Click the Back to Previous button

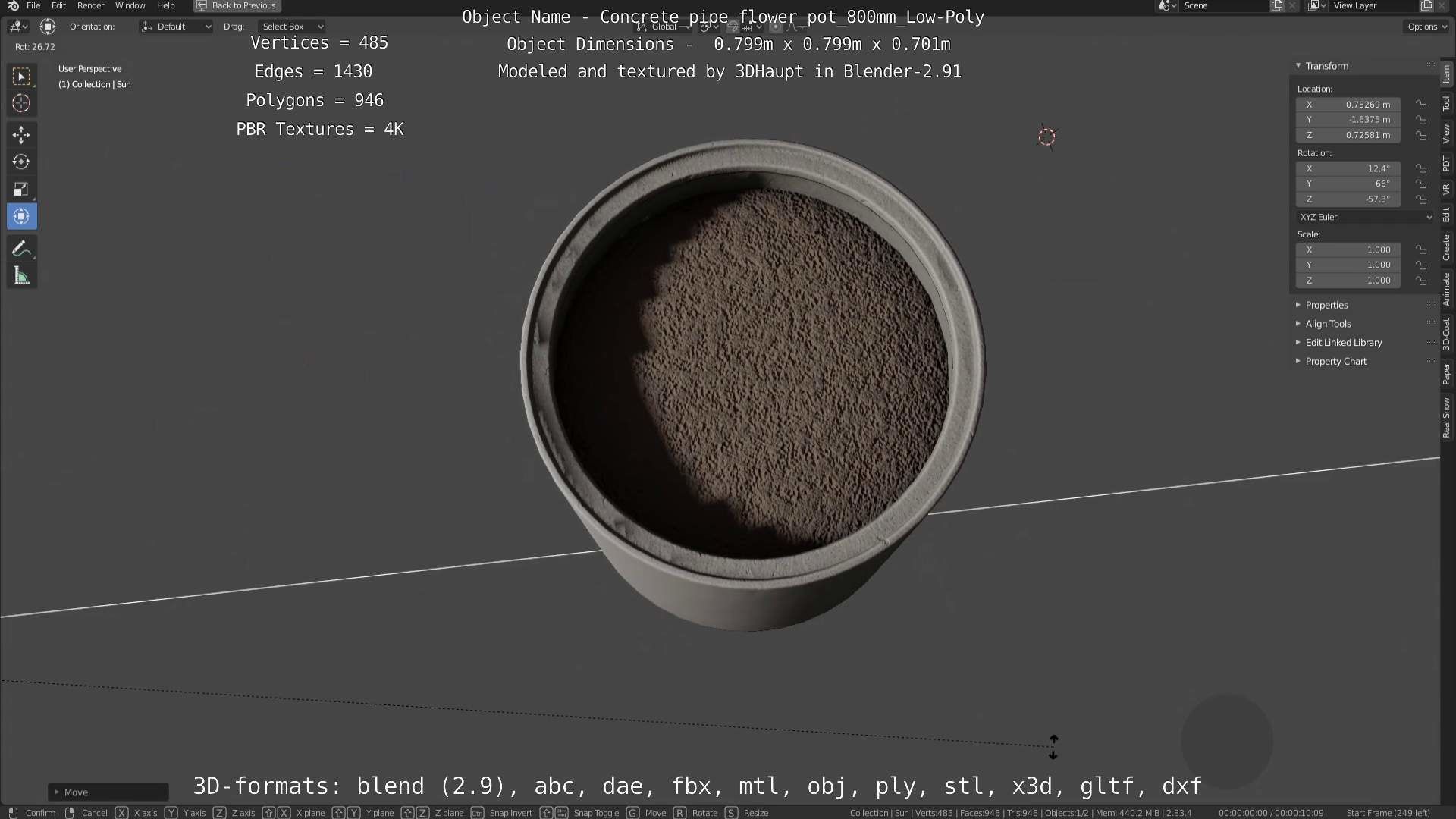237,6
